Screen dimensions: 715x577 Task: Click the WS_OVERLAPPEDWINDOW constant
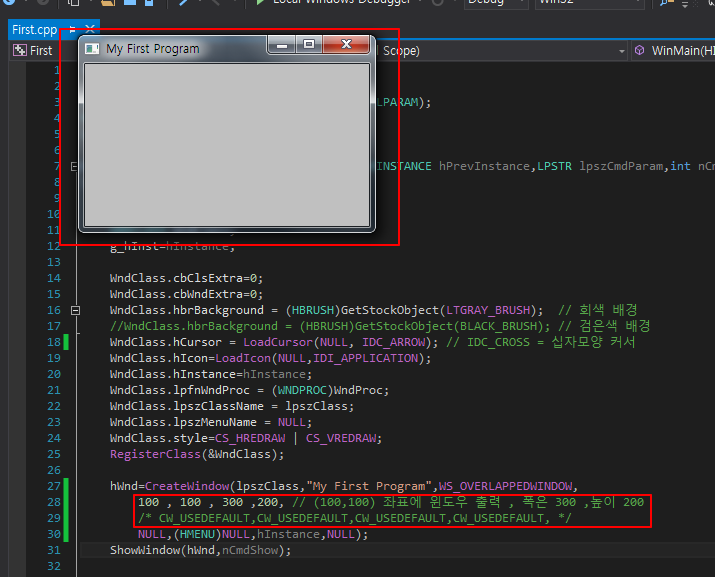click(x=505, y=486)
